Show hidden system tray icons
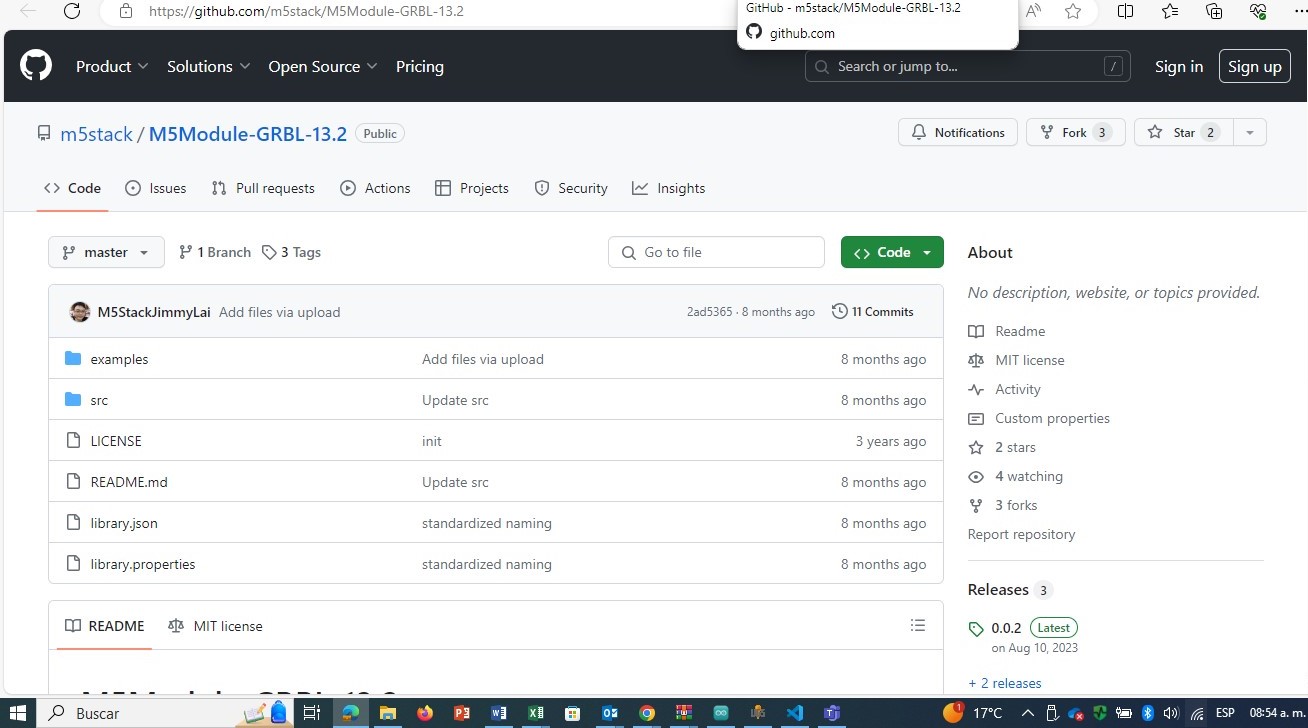This screenshot has width=1308, height=728. 1027,713
